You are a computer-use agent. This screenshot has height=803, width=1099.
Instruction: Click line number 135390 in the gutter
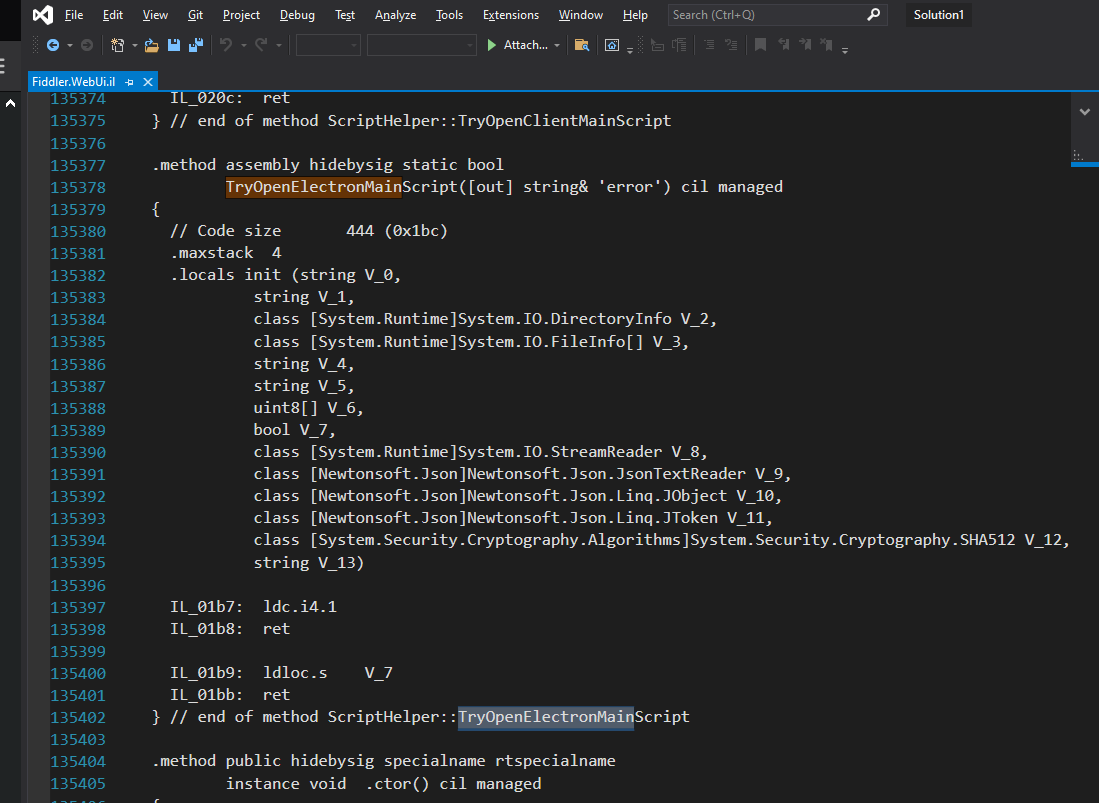tap(78, 453)
